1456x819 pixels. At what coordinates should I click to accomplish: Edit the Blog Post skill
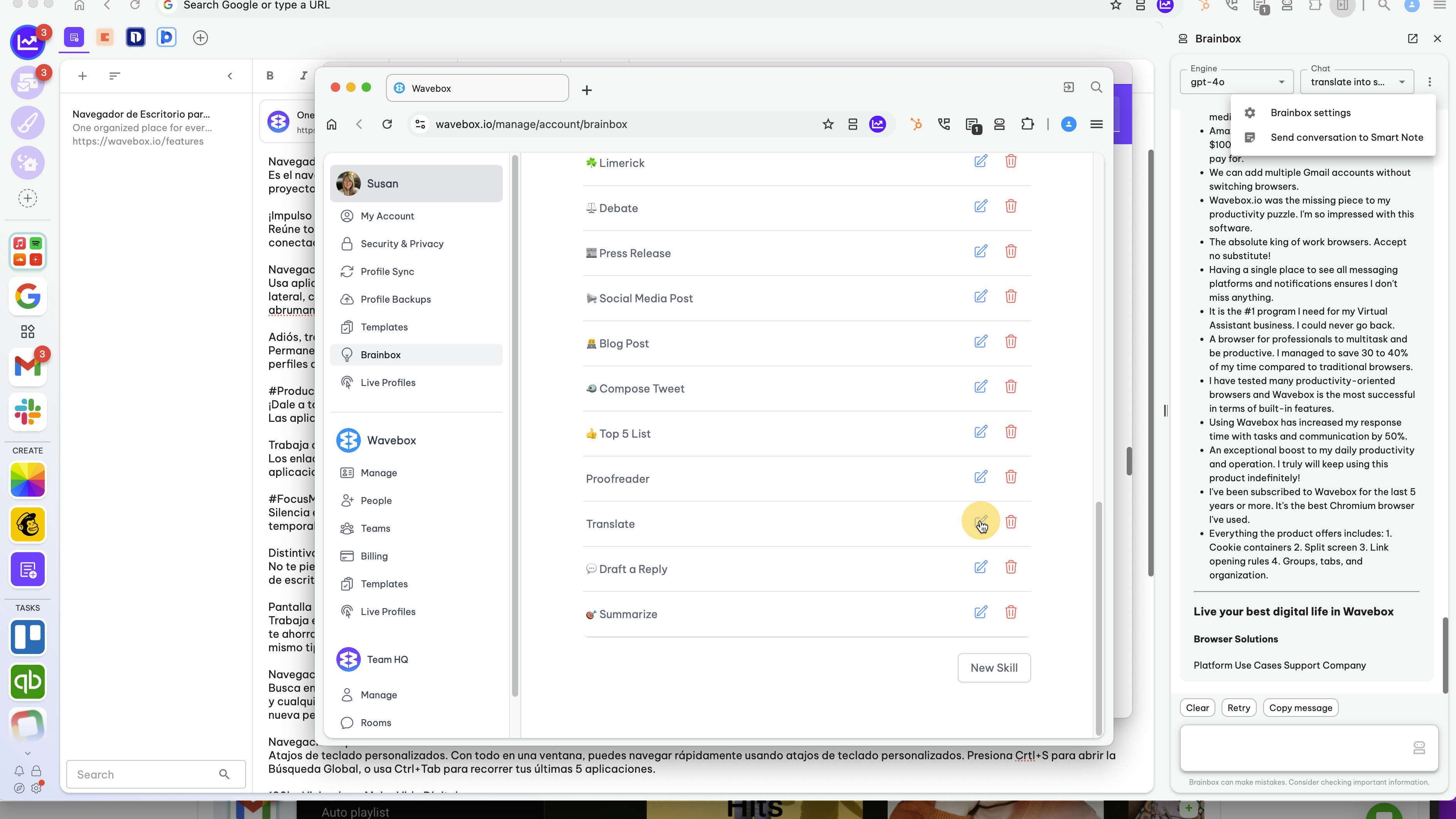981,342
